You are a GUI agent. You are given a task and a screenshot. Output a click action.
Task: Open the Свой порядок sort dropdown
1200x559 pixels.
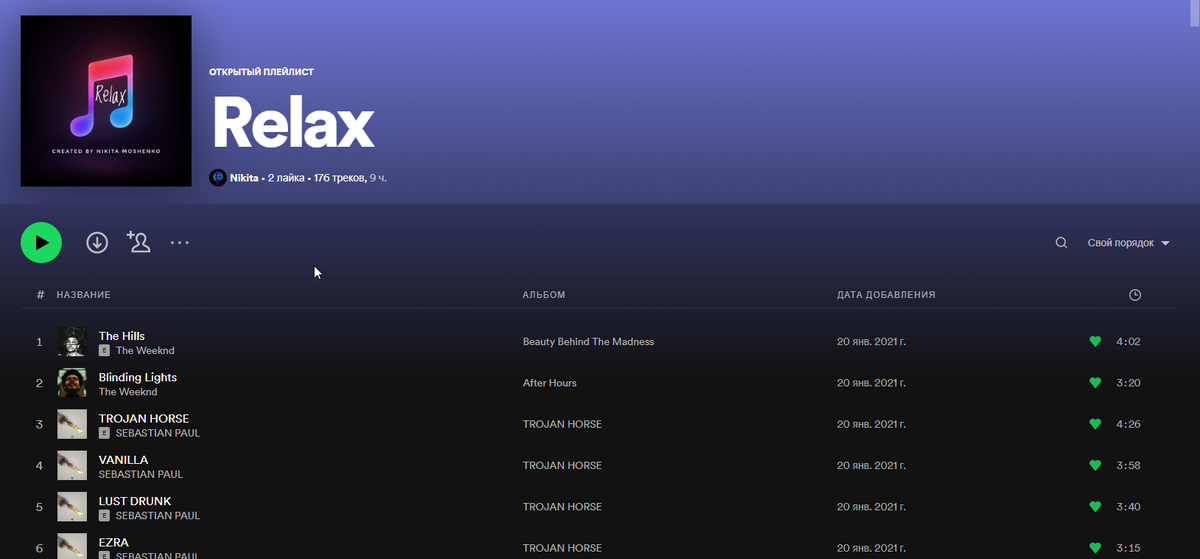pyautogui.click(x=1128, y=243)
